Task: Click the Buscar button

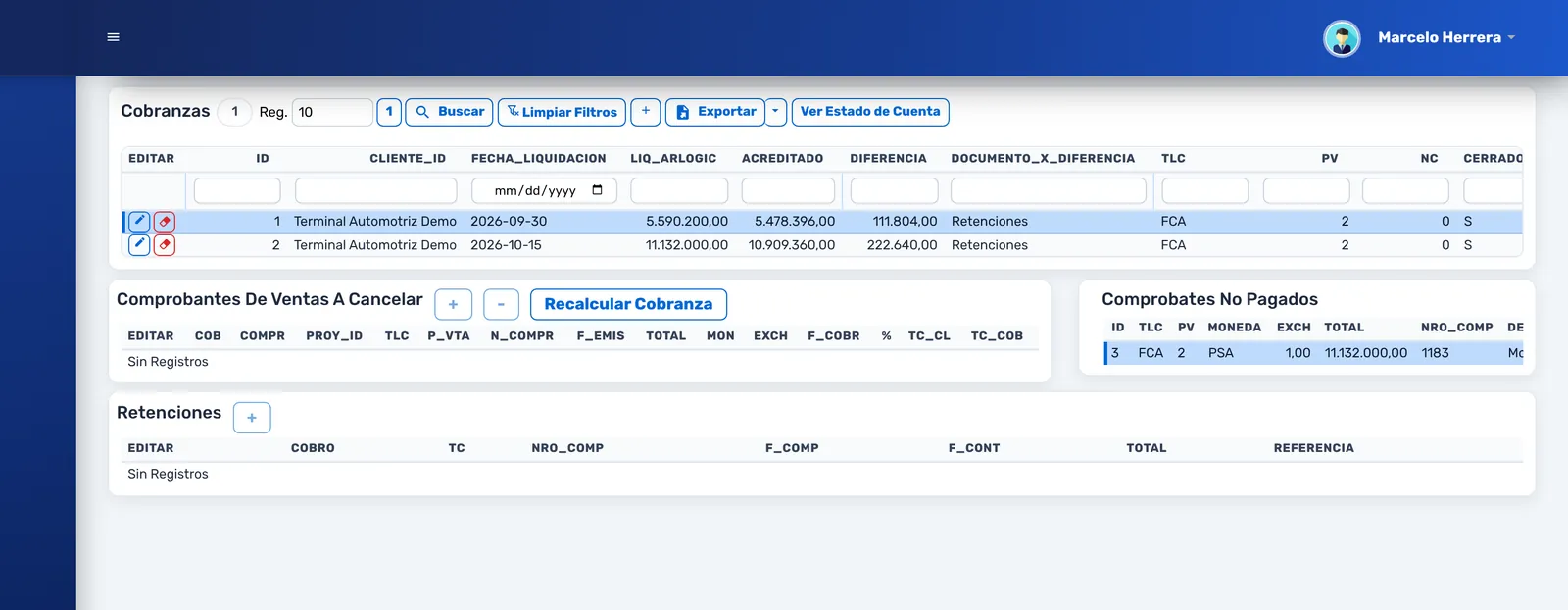Action: (450, 112)
